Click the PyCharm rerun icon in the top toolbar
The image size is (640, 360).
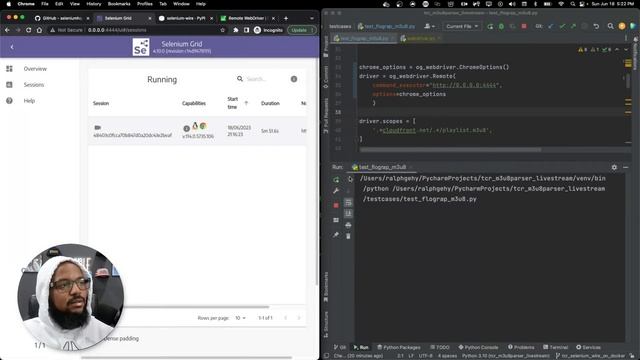click(490, 26)
